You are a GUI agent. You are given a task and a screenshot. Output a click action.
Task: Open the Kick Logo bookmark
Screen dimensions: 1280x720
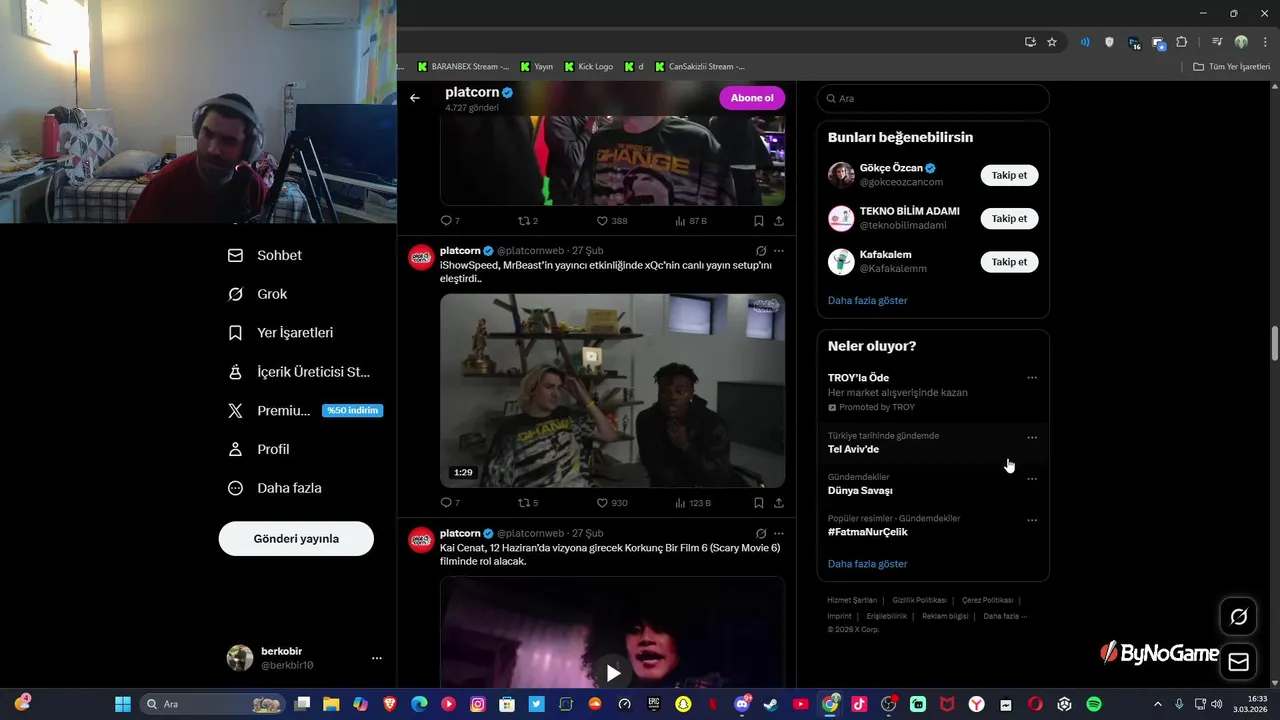[x=588, y=67]
